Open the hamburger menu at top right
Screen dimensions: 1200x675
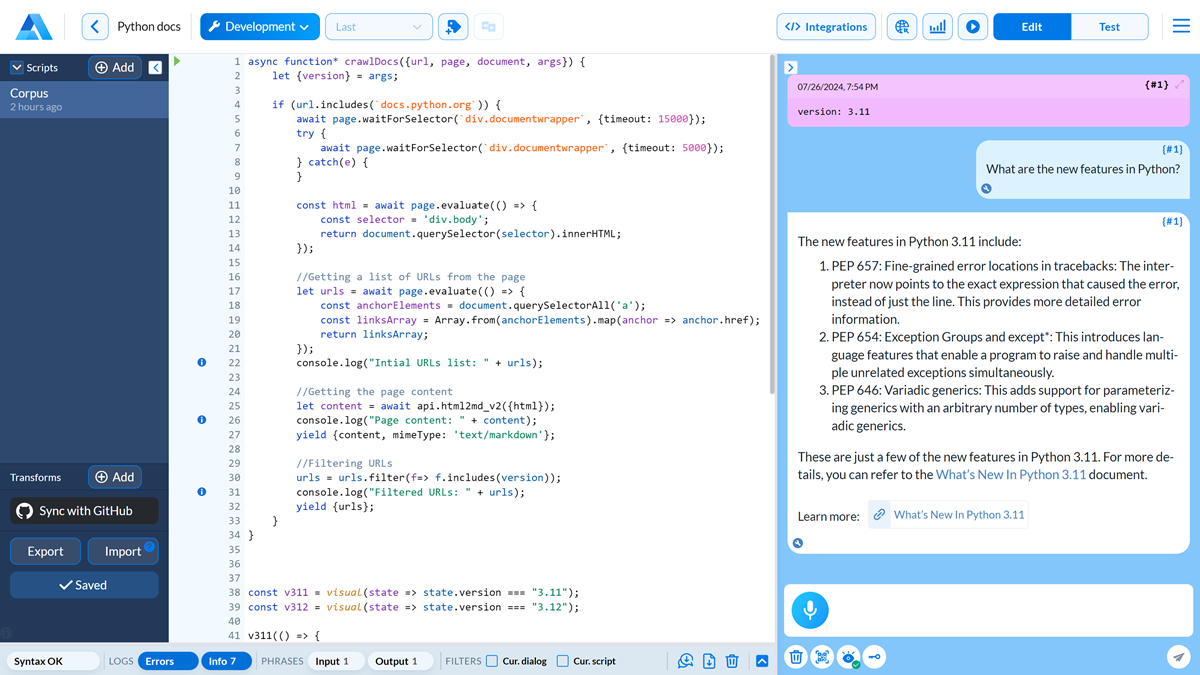click(1181, 26)
